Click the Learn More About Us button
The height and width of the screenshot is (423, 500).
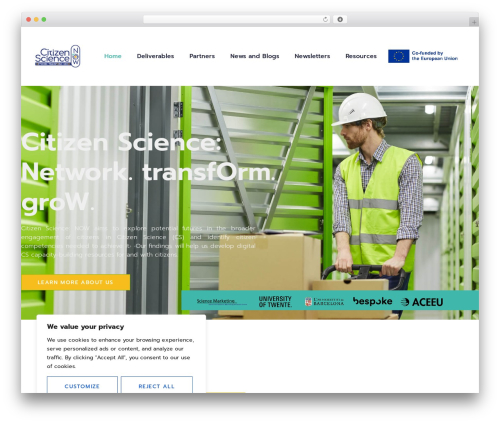click(x=76, y=282)
